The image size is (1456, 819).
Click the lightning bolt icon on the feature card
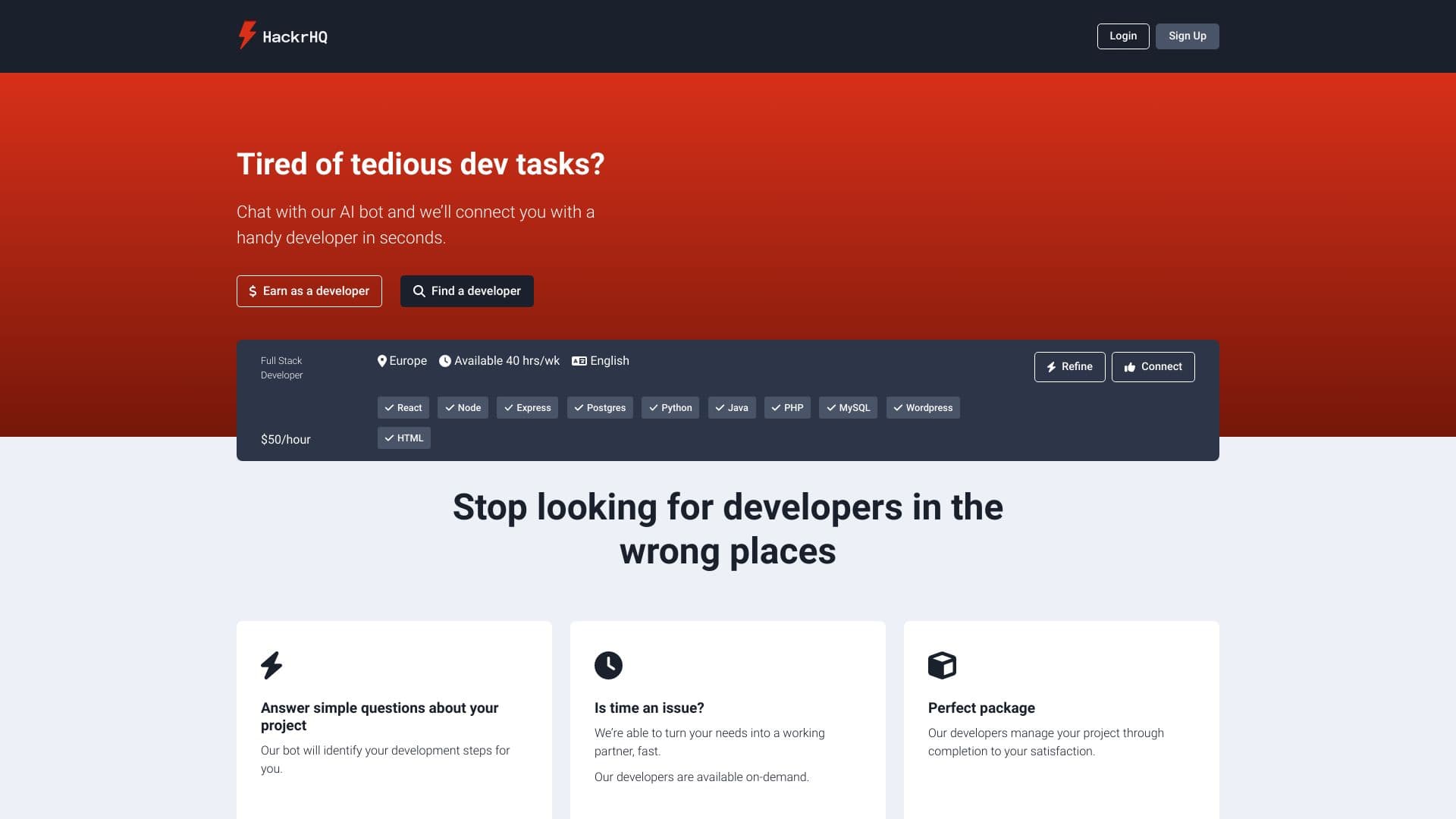[x=271, y=665]
